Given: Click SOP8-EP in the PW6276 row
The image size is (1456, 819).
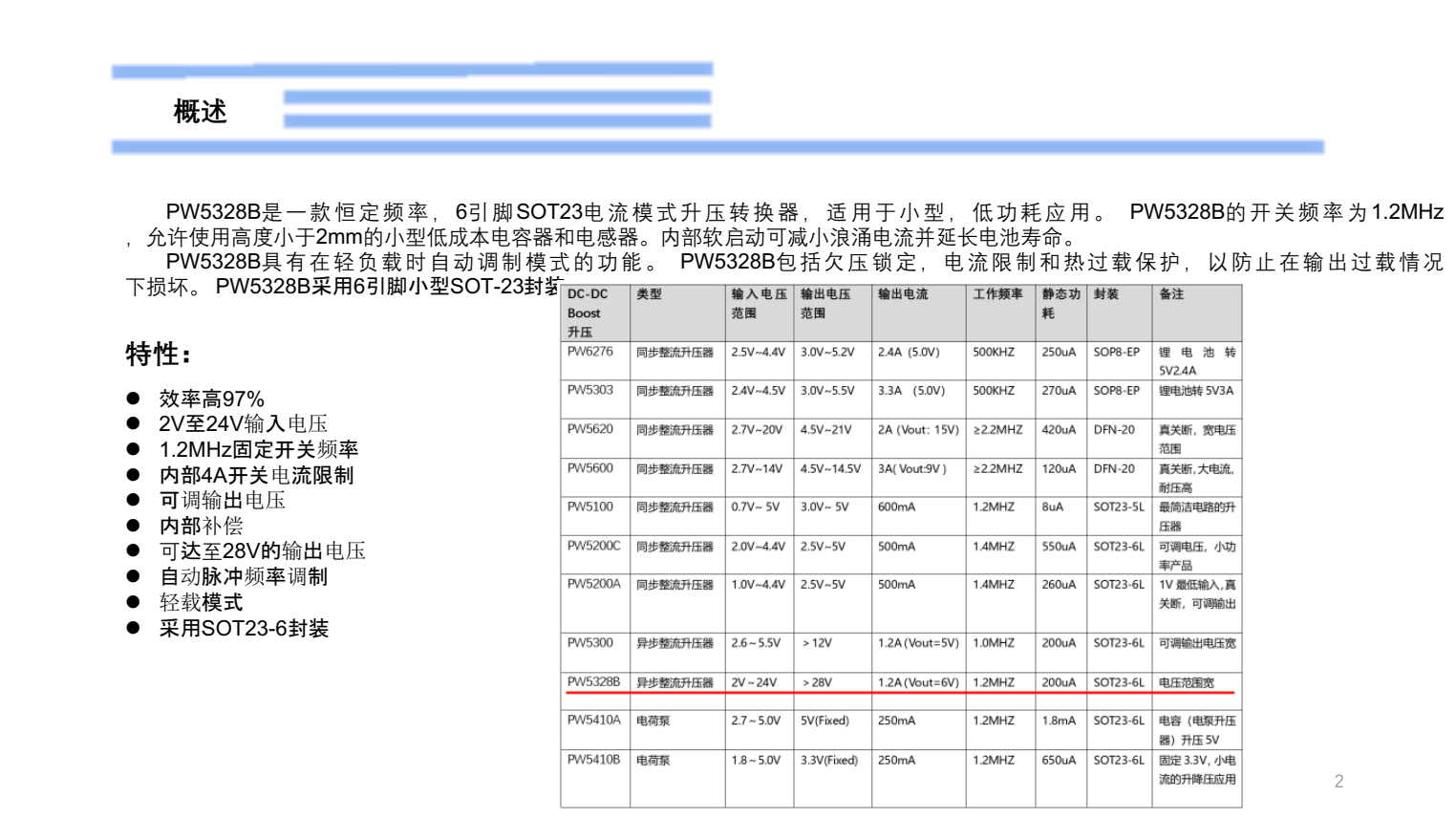Looking at the screenshot, I should pyautogui.click(x=1117, y=352).
